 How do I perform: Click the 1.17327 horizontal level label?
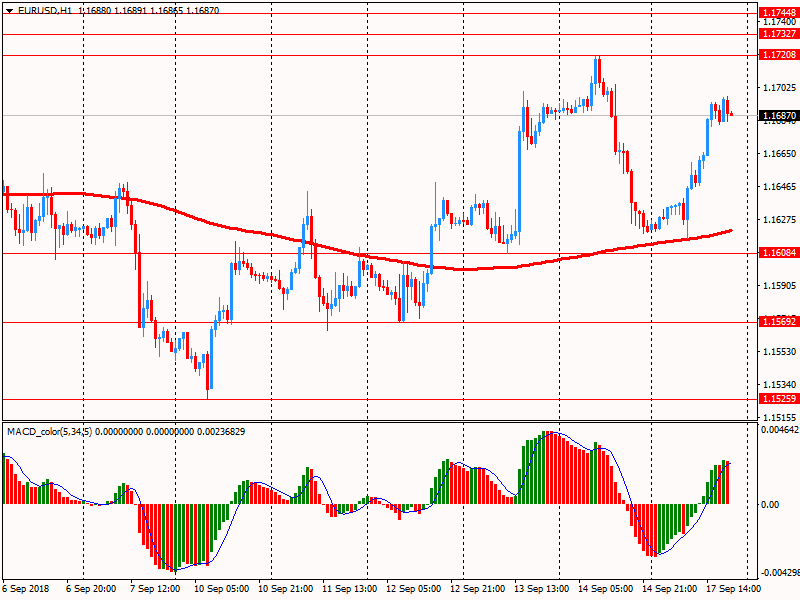(x=778, y=34)
